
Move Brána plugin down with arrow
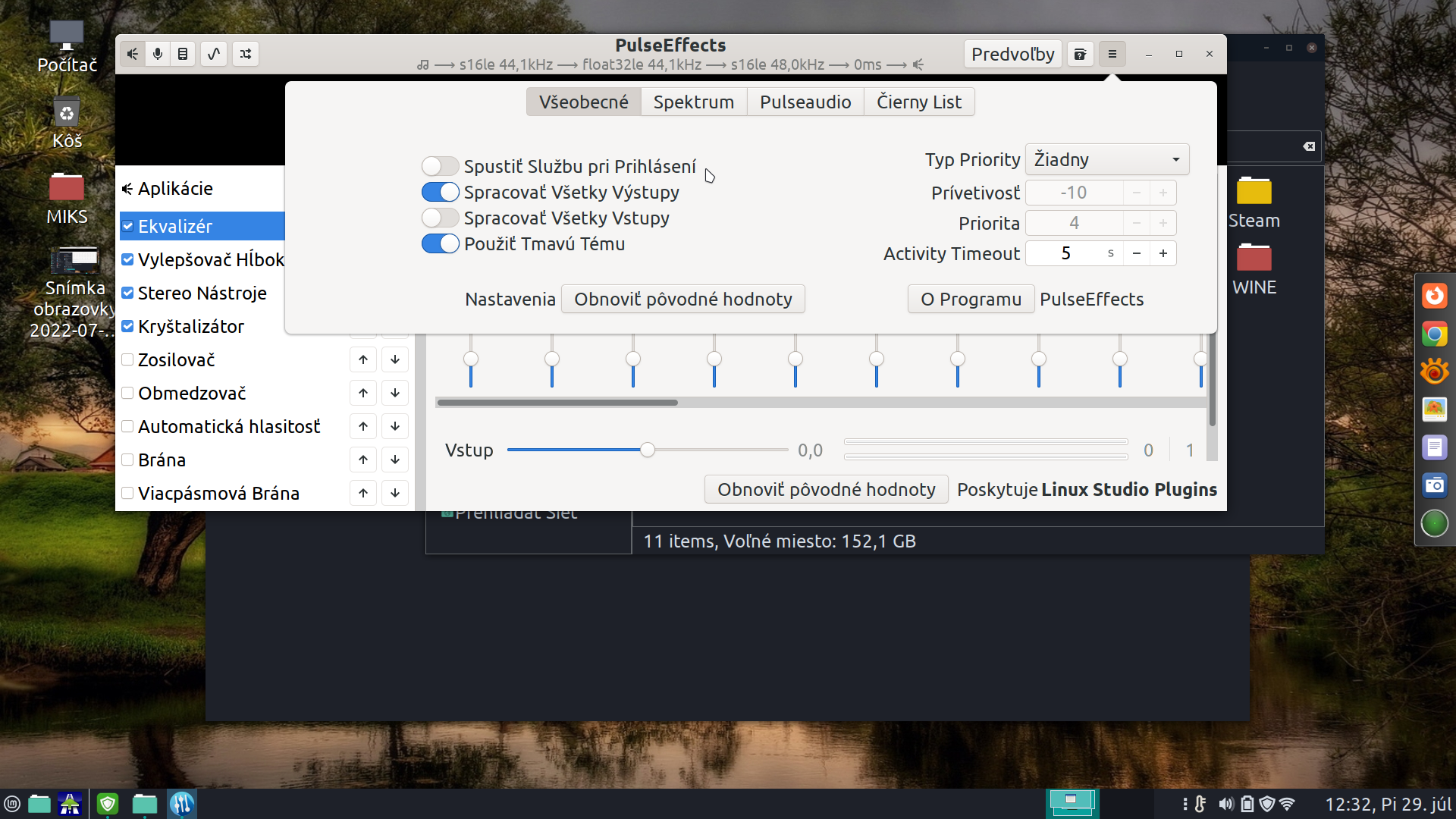(x=395, y=460)
